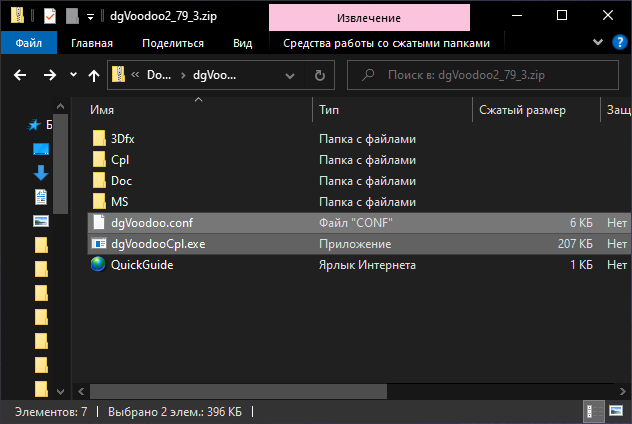This screenshot has height=424, width=632.
Task: Open the Downloads shortcut in the sidebar
Action: tap(41, 173)
